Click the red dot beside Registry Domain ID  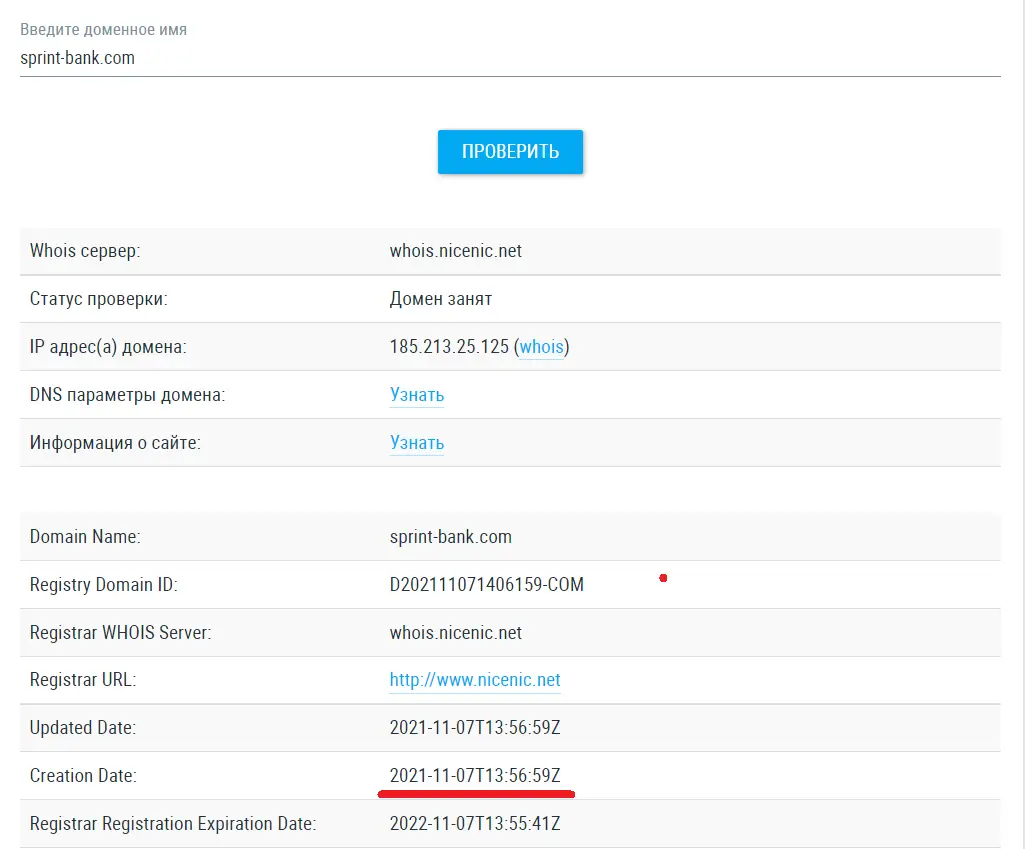pyautogui.click(x=663, y=577)
